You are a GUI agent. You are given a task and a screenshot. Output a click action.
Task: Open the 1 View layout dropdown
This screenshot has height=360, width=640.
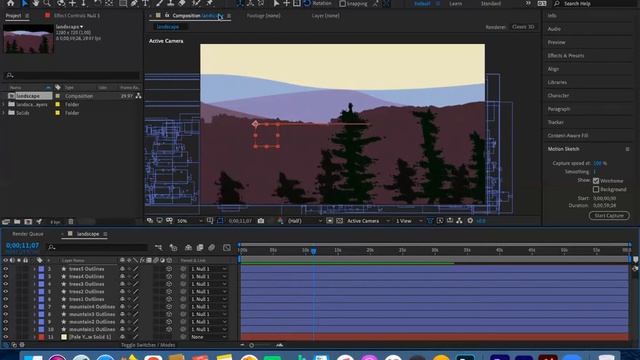[x=409, y=221]
